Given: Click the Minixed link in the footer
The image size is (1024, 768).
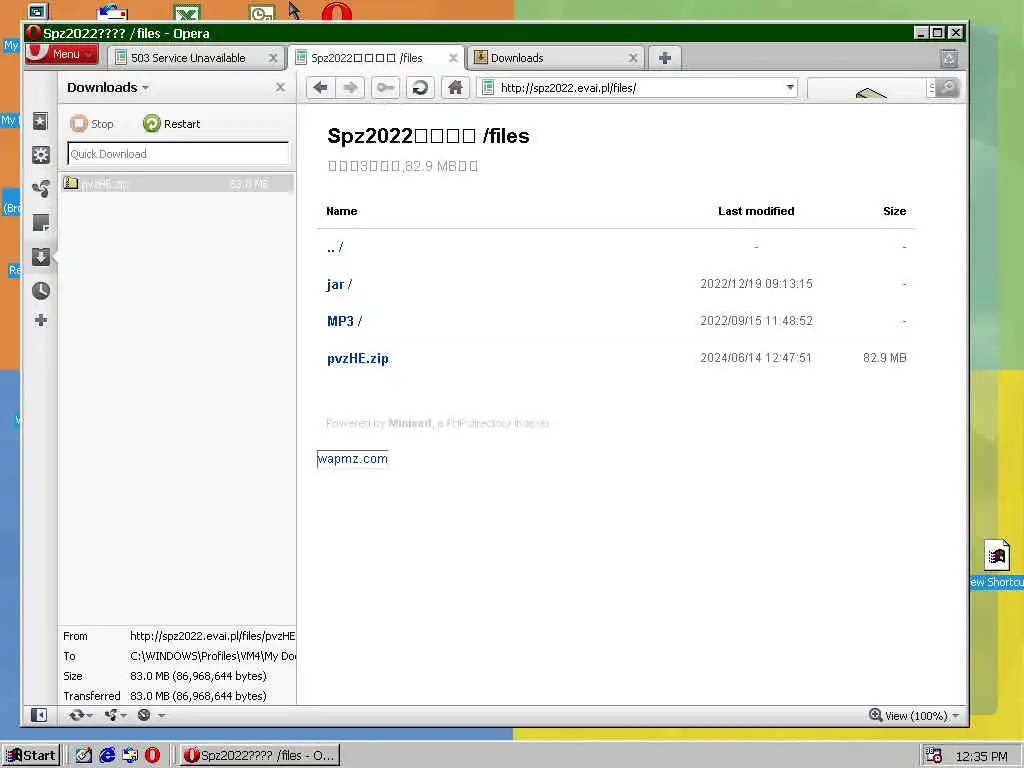Looking at the screenshot, I should pyautogui.click(x=410, y=423).
